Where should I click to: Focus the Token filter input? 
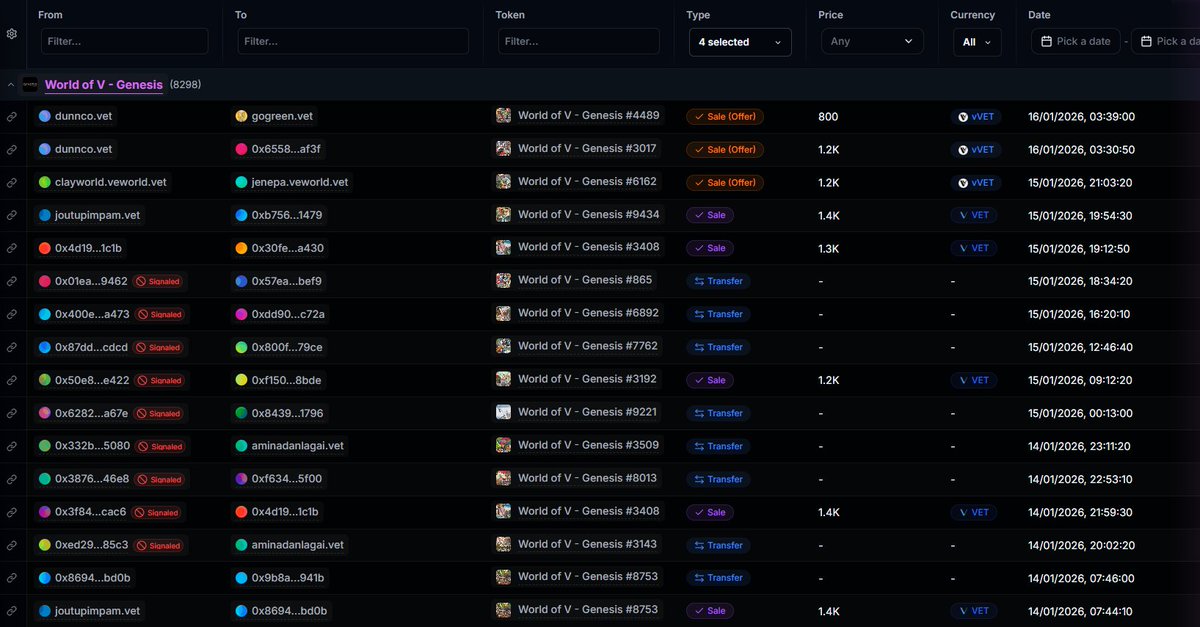579,41
